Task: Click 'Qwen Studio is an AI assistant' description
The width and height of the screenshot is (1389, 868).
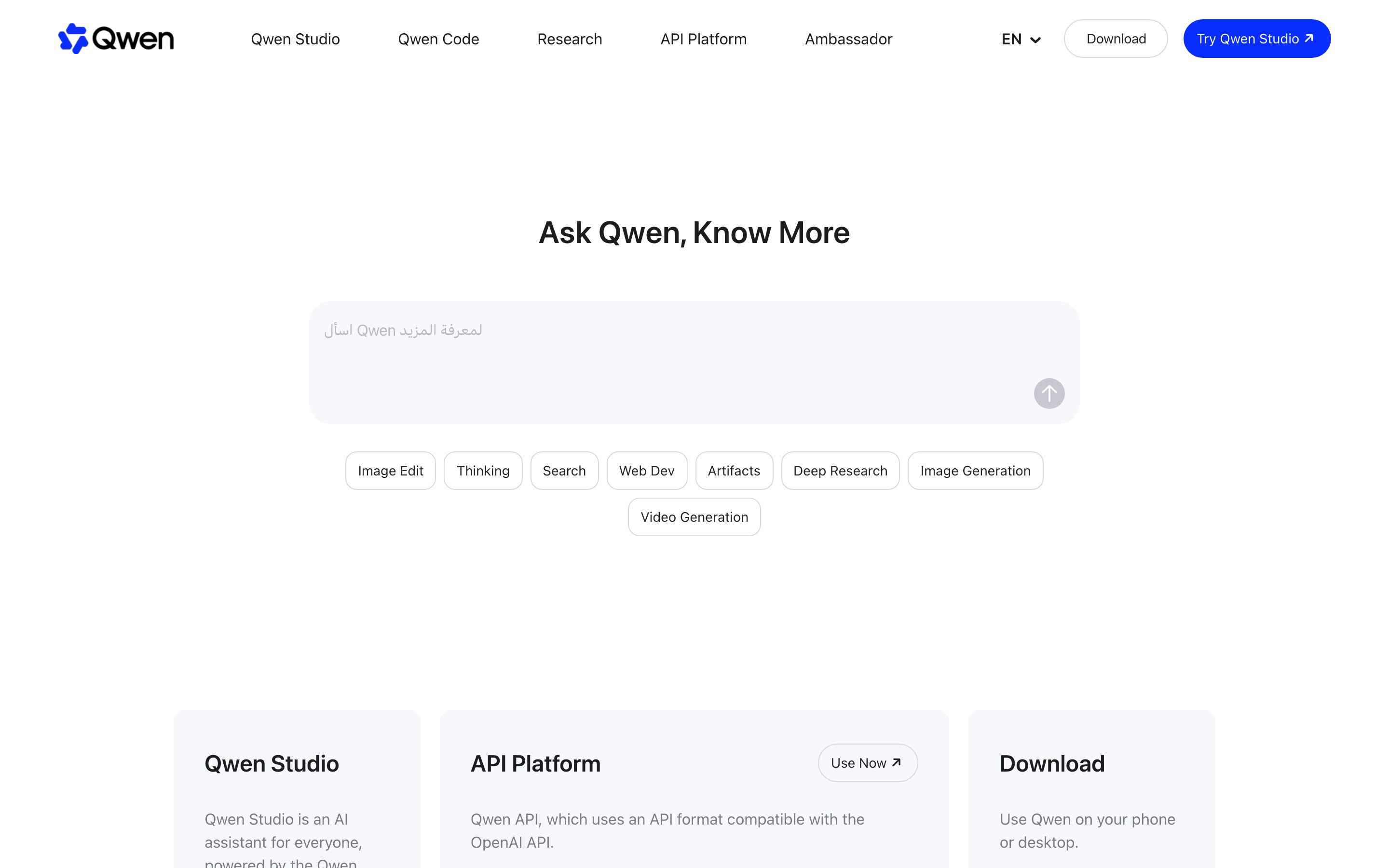Action: [283, 839]
